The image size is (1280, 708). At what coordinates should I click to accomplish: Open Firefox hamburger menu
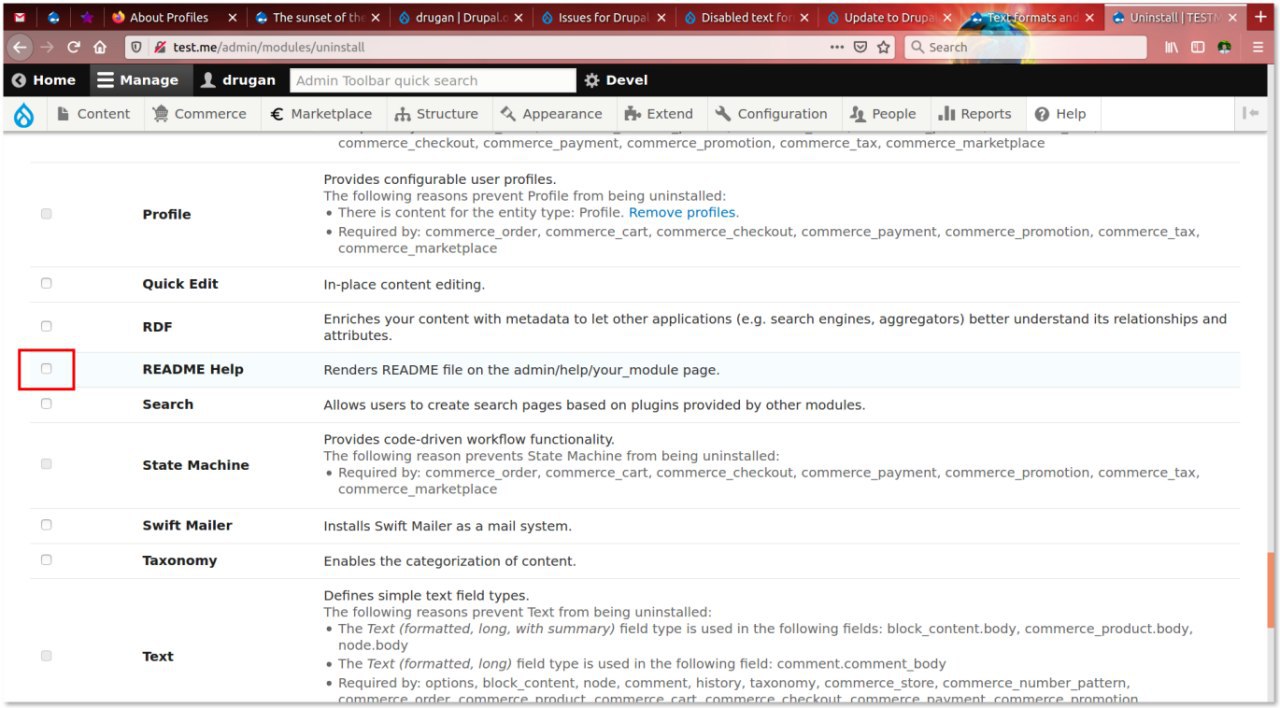click(1258, 47)
